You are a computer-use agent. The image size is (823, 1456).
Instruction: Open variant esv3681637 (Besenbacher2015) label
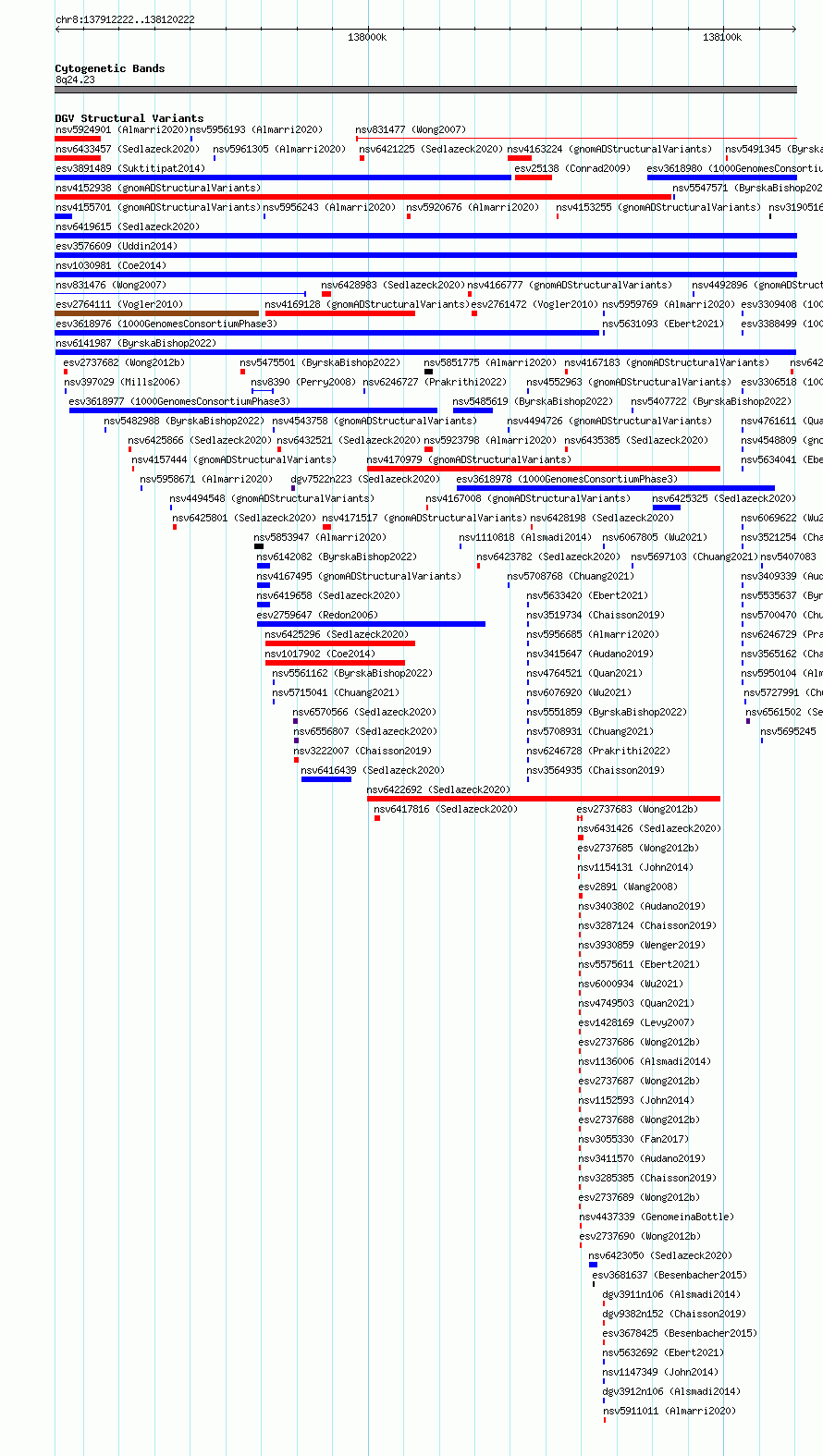coord(669,1275)
